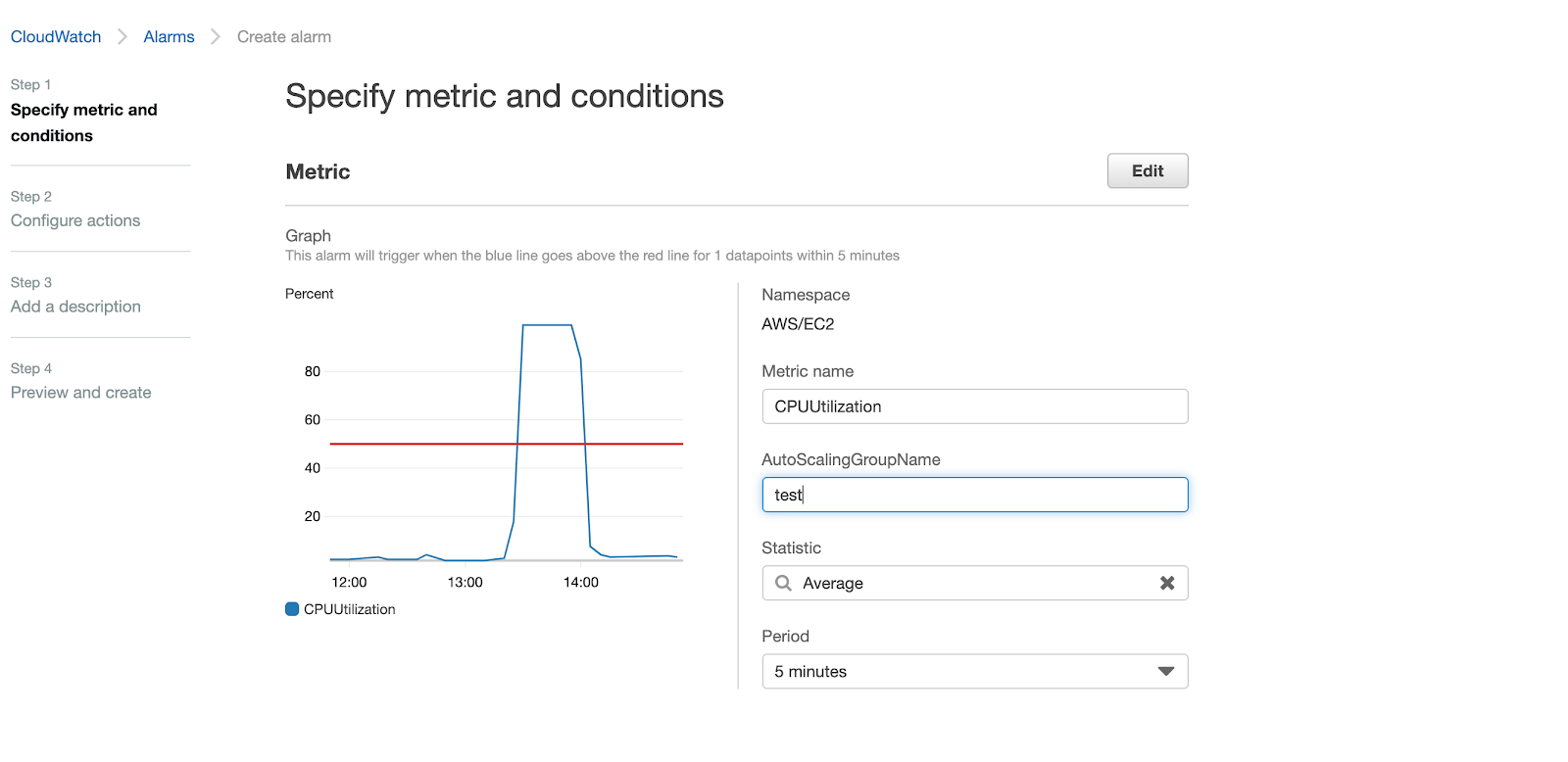This screenshot has height=762, width=1568.
Task: Jump to Step 4 Preview and create
Action: tap(80, 393)
